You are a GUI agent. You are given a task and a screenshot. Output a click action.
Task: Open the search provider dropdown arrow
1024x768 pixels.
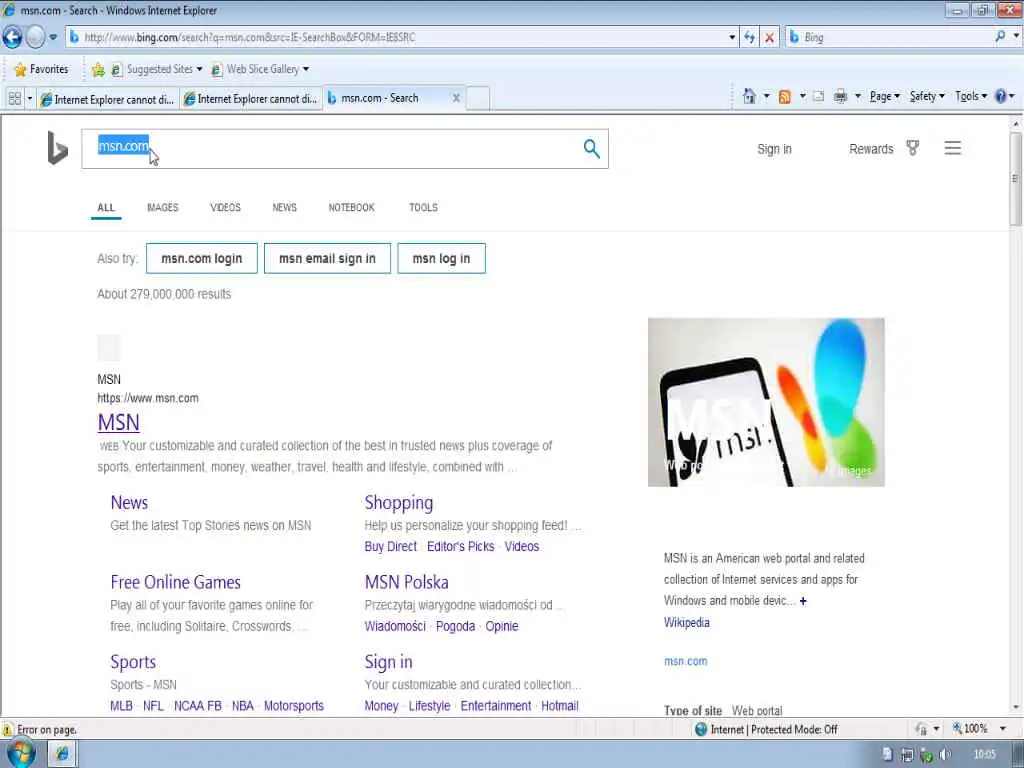(1016, 37)
